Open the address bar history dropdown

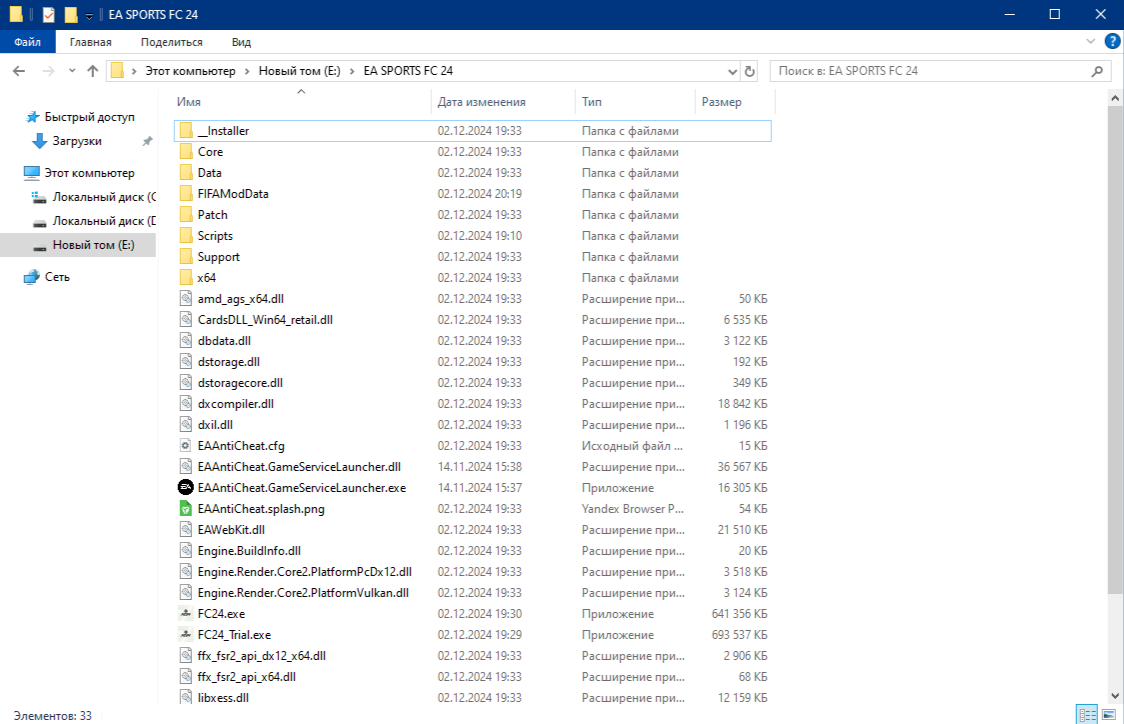tap(731, 72)
